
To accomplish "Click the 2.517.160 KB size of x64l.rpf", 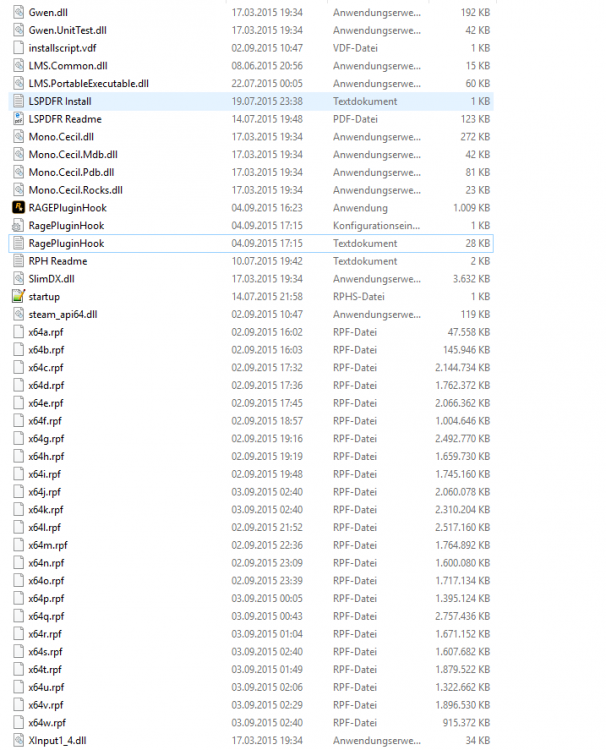I will click(462, 527).
